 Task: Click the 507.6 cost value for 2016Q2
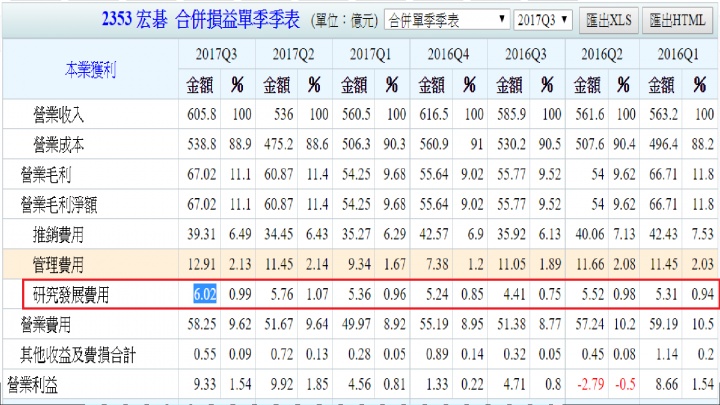tap(590, 144)
